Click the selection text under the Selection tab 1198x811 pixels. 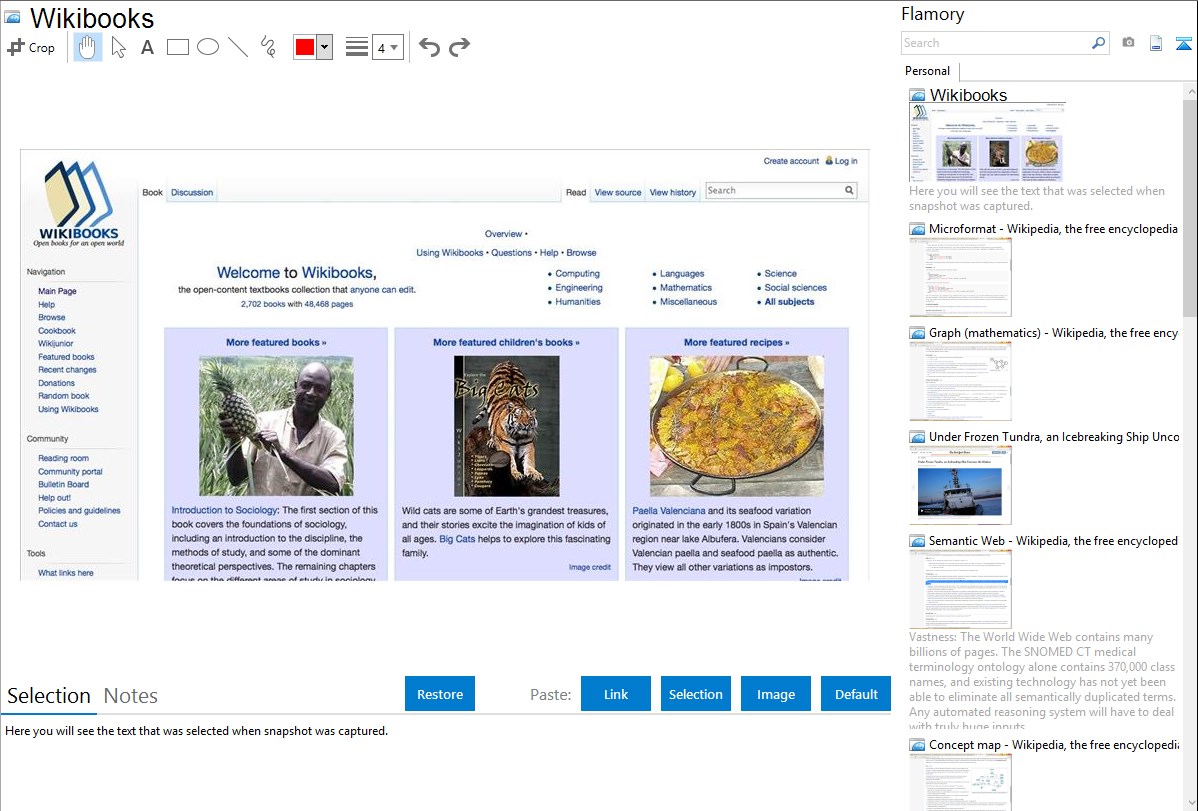tap(196, 731)
